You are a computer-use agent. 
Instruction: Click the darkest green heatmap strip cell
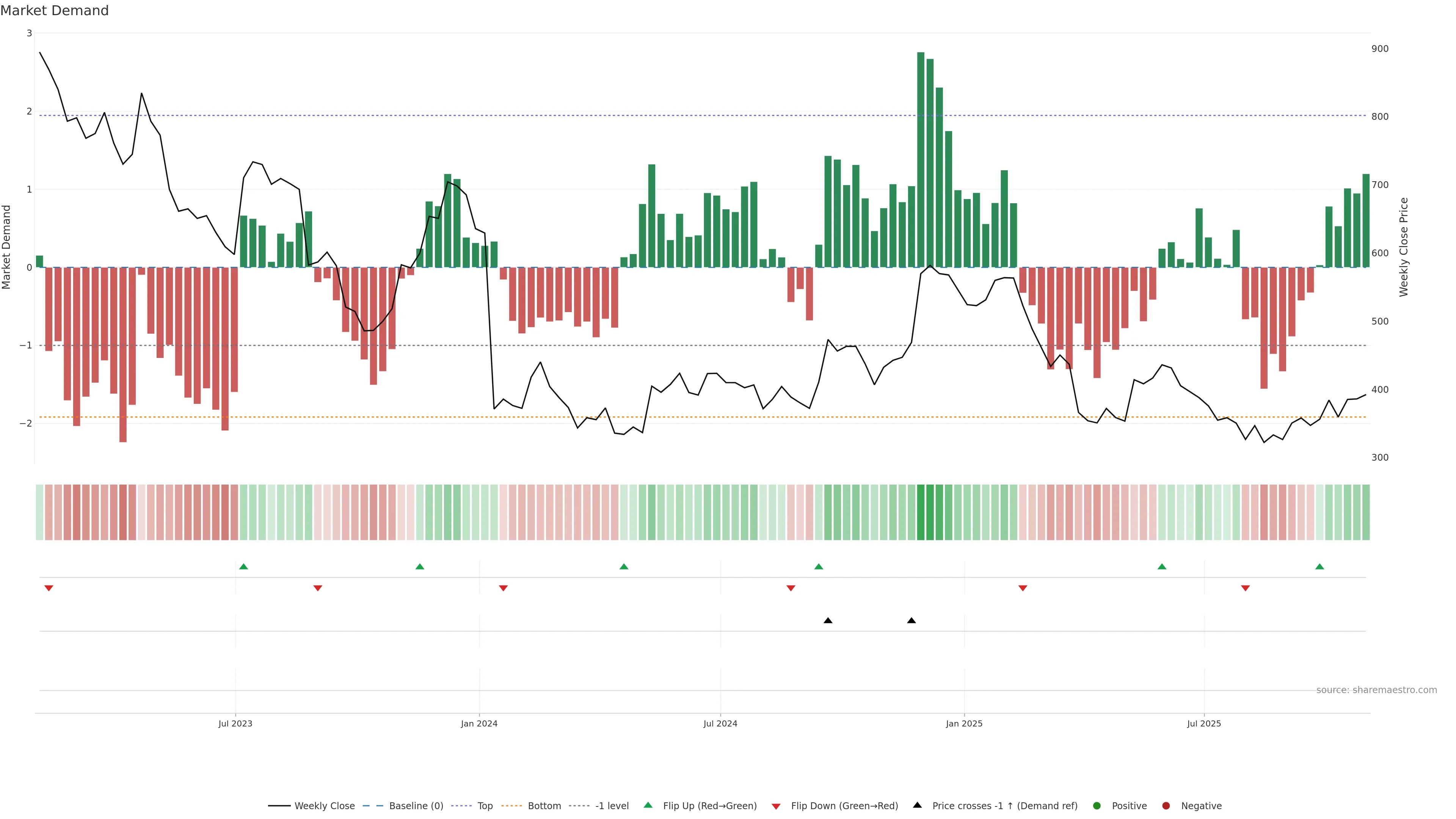(920, 512)
